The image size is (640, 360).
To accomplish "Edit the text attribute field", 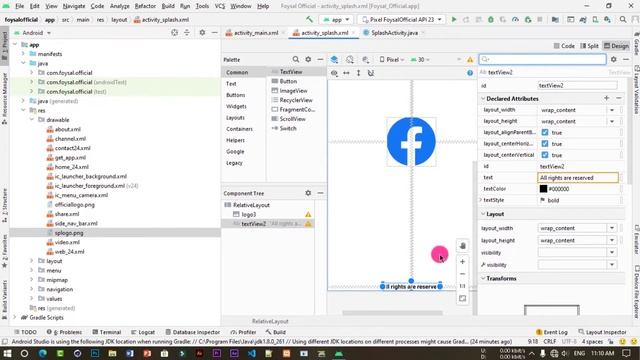I will click(578, 178).
